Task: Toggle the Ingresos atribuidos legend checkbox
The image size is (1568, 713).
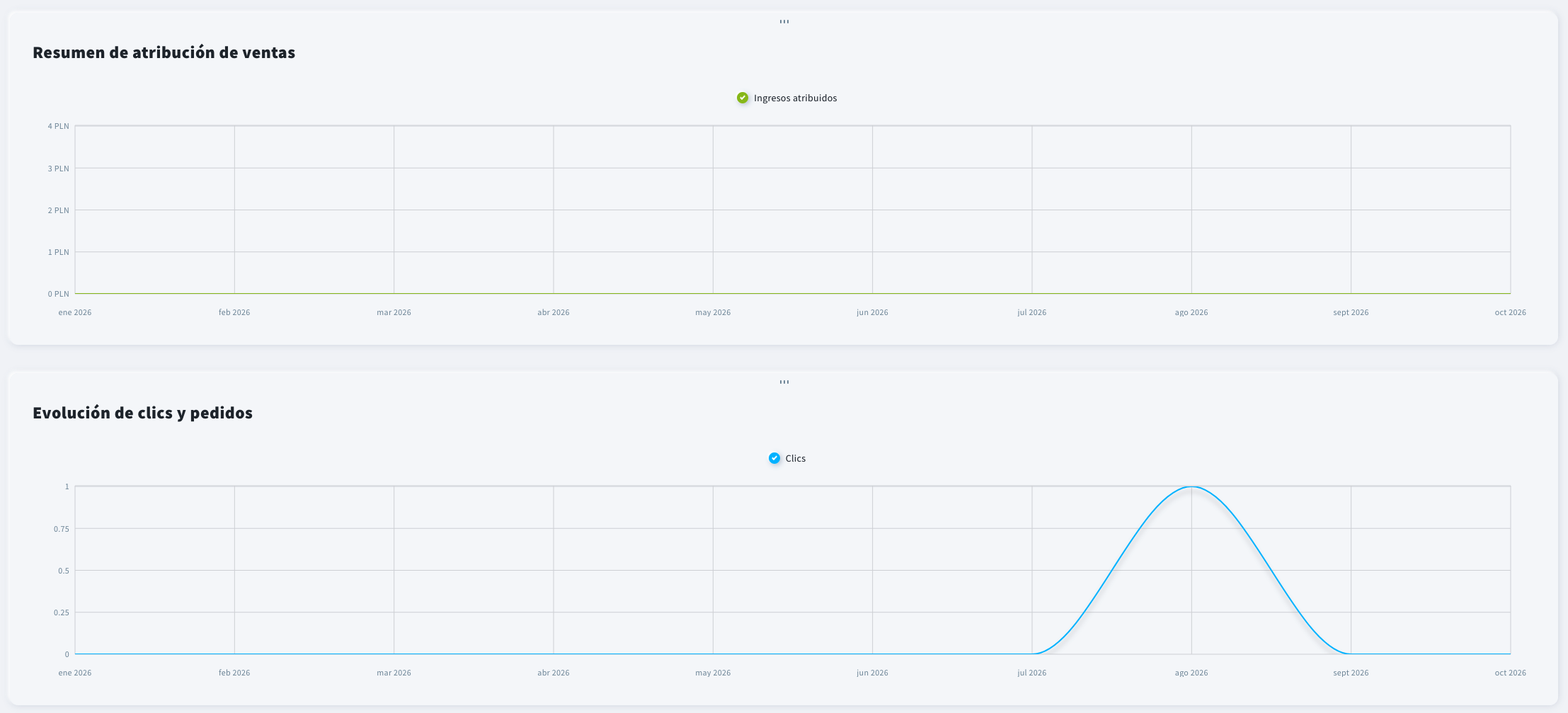Action: 743,98
